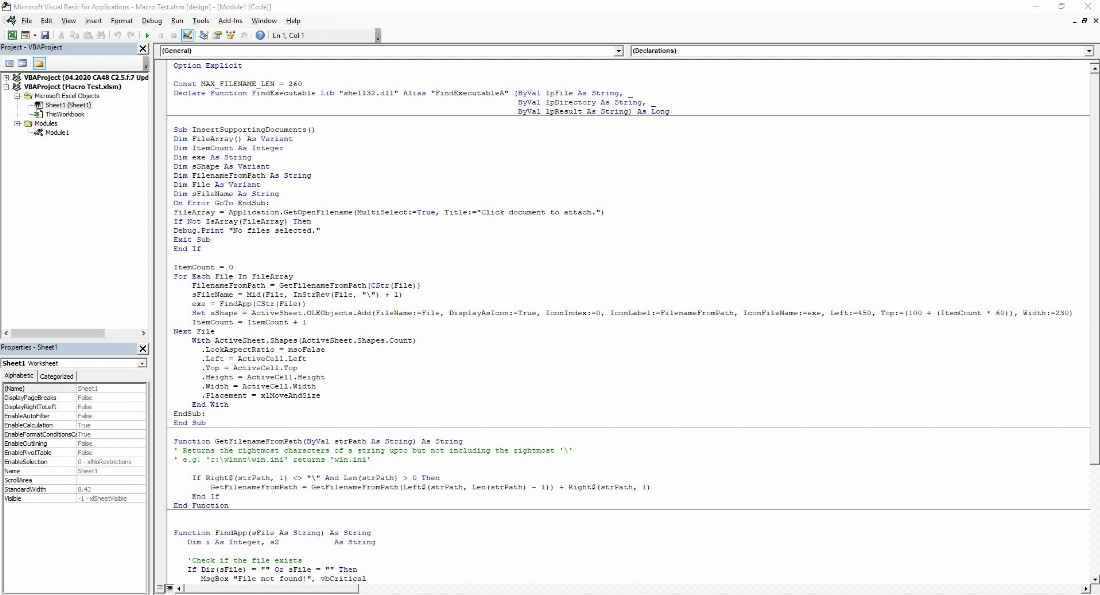The height and width of the screenshot is (595, 1100).
Task: Stop execution with the Reset icon
Action: click(172, 34)
